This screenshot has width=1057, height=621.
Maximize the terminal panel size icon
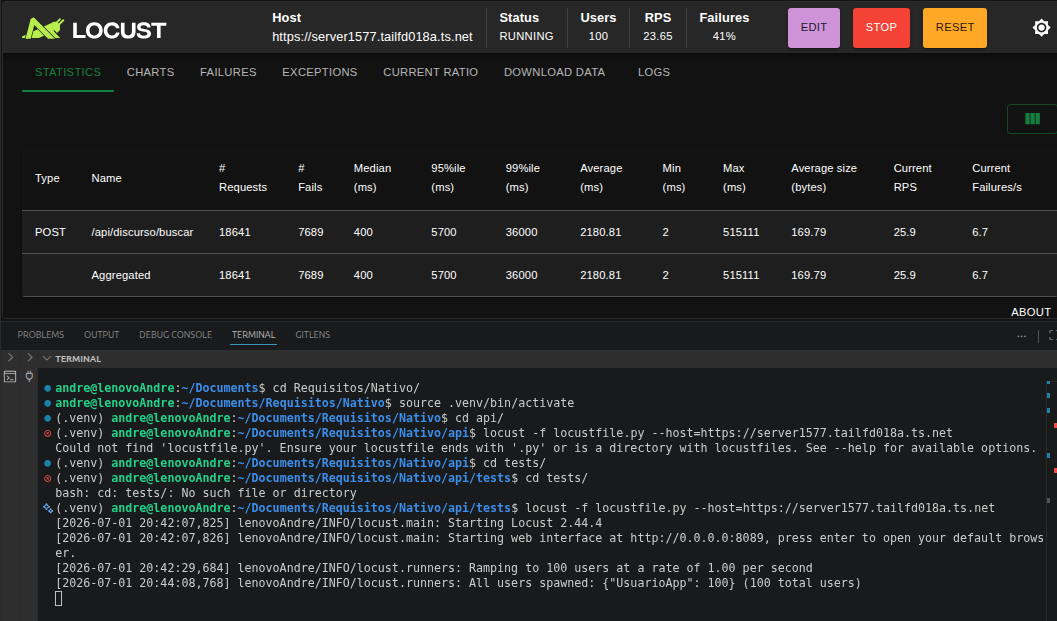(x=1052, y=335)
